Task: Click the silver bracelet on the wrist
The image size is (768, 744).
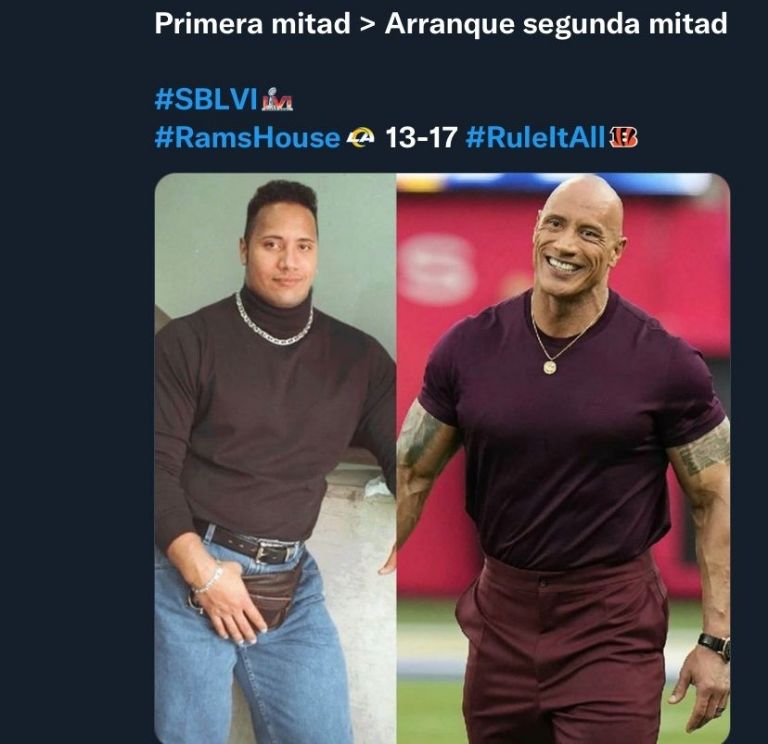Action: tap(209, 580)
